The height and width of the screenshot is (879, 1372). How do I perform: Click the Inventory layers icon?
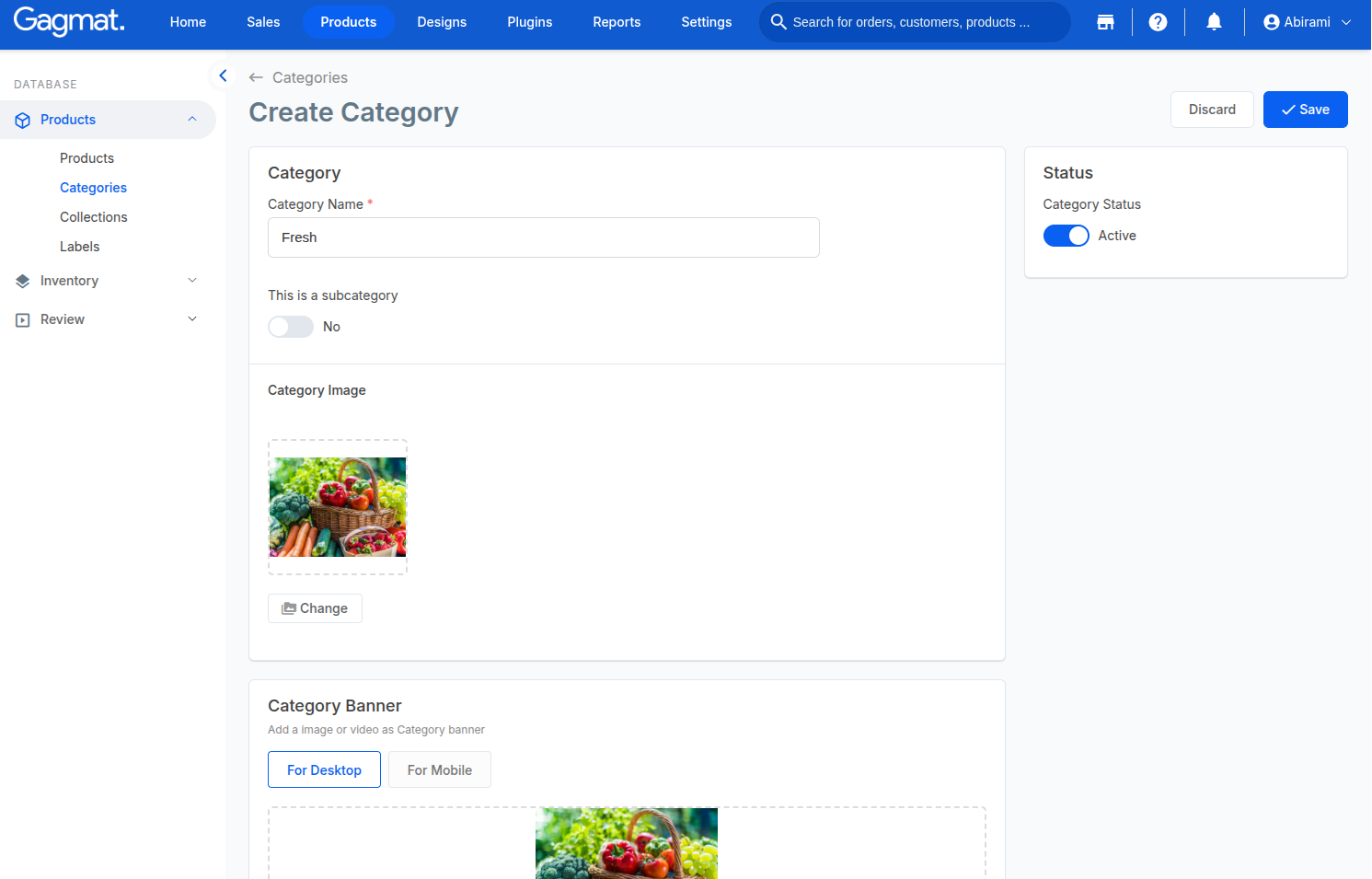(x=23, y=282)
